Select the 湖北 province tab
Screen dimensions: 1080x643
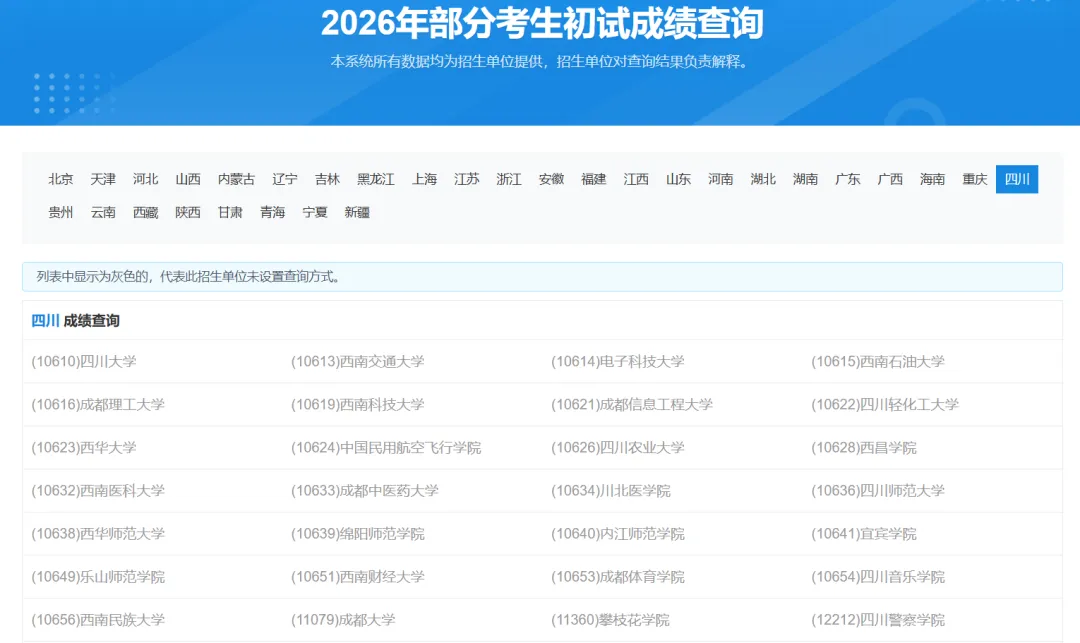pyautogui.click(x=763, y=179)
